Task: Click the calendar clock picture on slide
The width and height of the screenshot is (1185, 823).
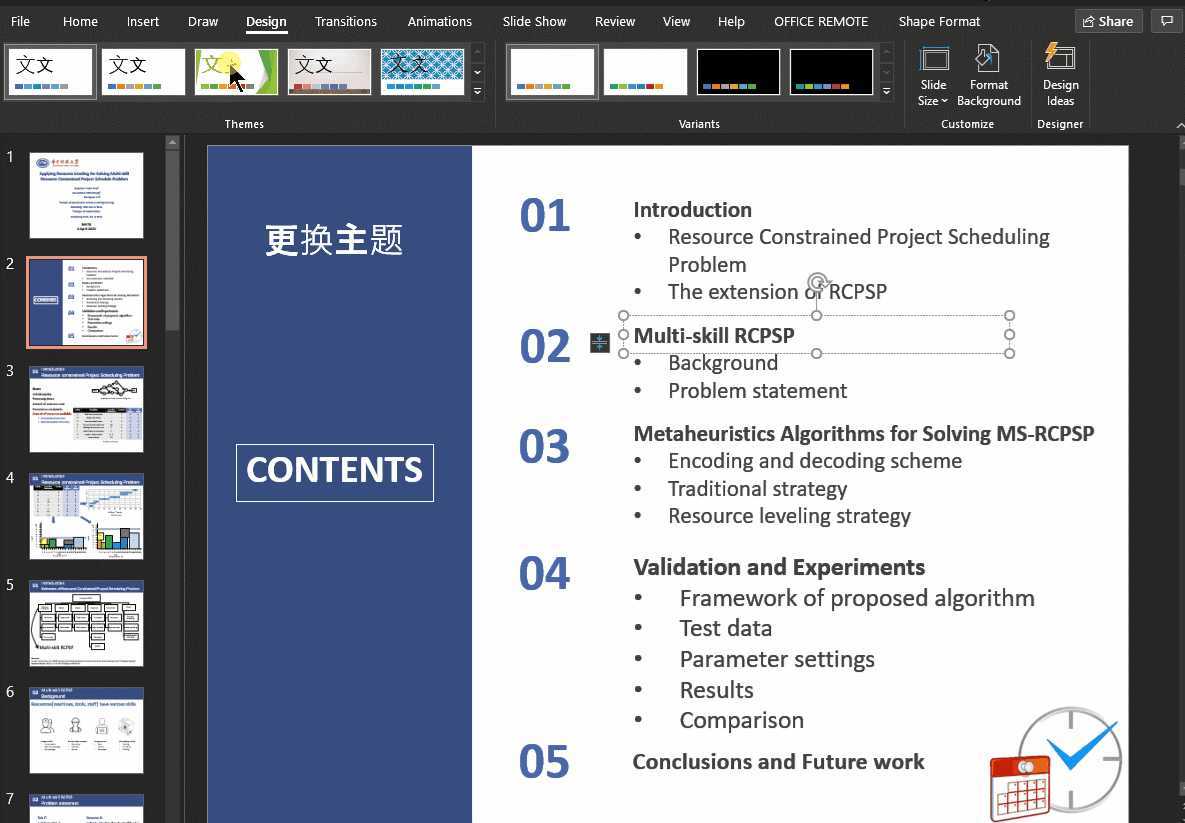Action: click(x=1055, y=764)
